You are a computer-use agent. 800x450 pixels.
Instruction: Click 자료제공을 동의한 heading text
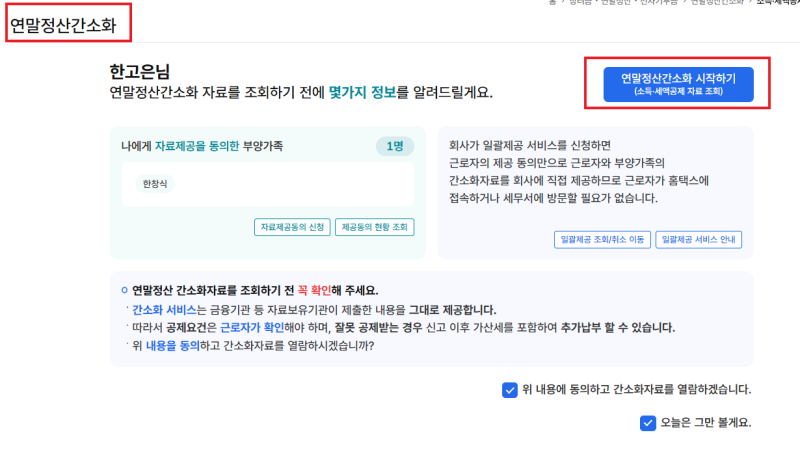tap(197, 146)
